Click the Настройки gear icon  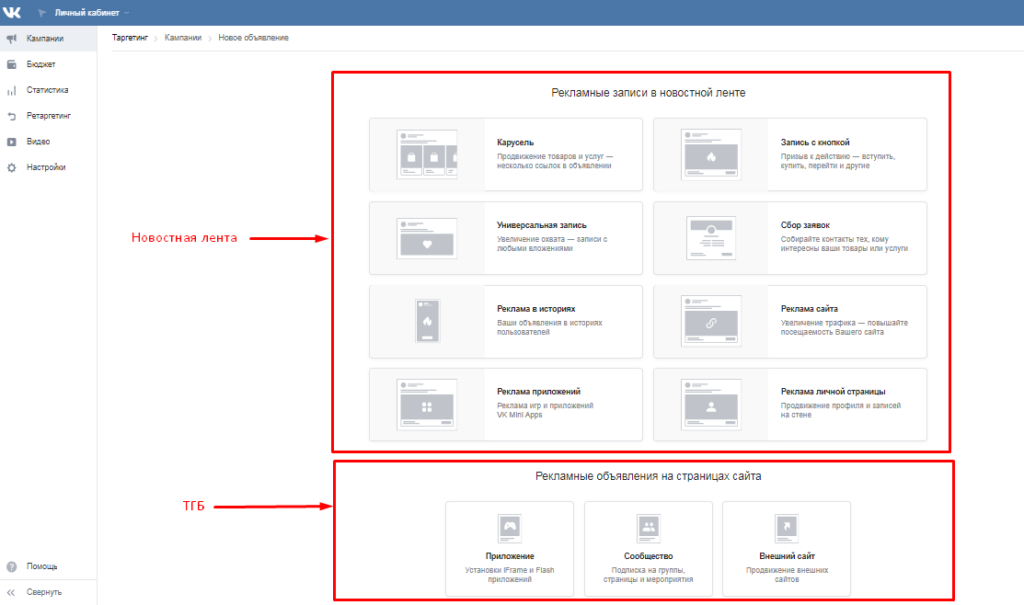pyautogui.click(x=11, y=168)
